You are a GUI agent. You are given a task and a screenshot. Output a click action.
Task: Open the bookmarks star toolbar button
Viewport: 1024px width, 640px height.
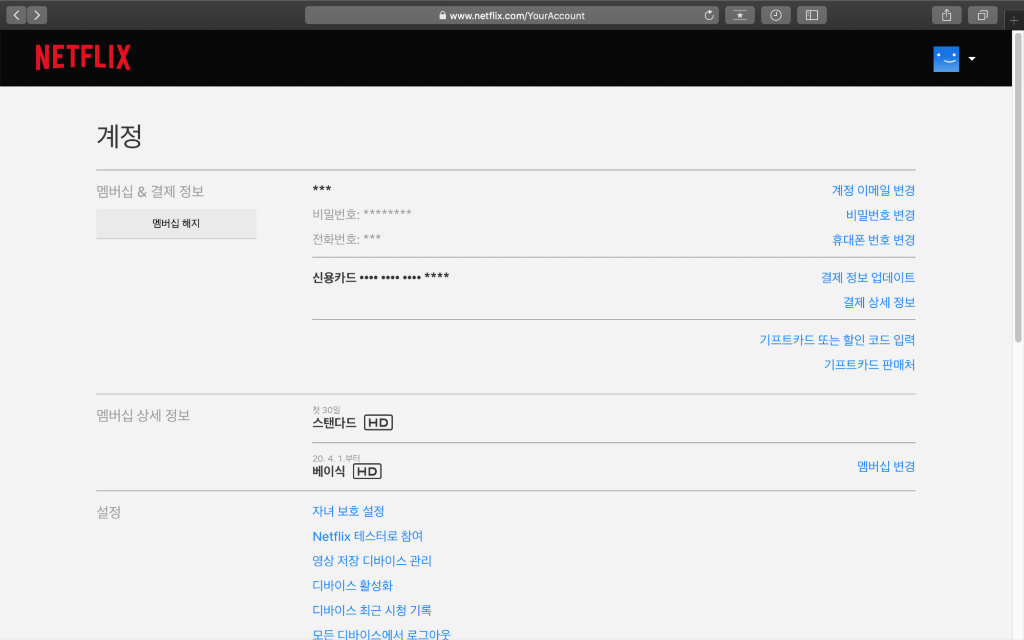(740, 15)
